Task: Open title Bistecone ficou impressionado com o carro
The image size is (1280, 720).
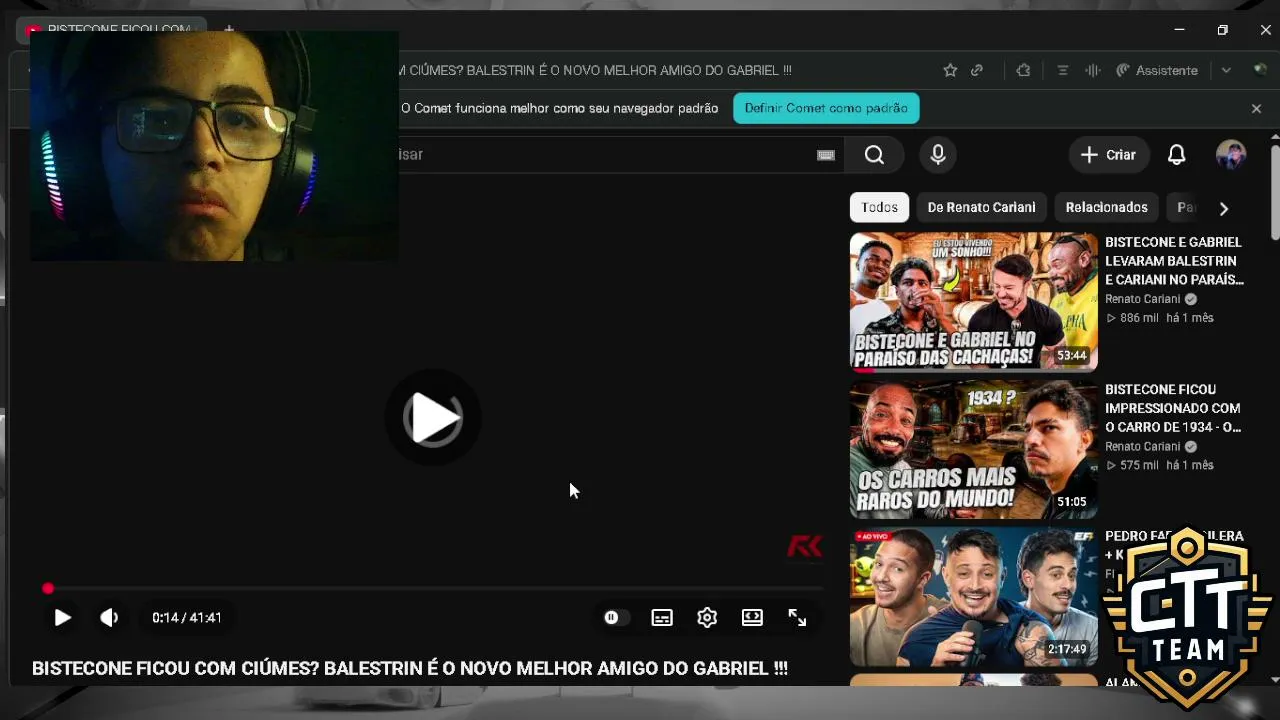Action: pyautogui.click(x=1173, y=408)
